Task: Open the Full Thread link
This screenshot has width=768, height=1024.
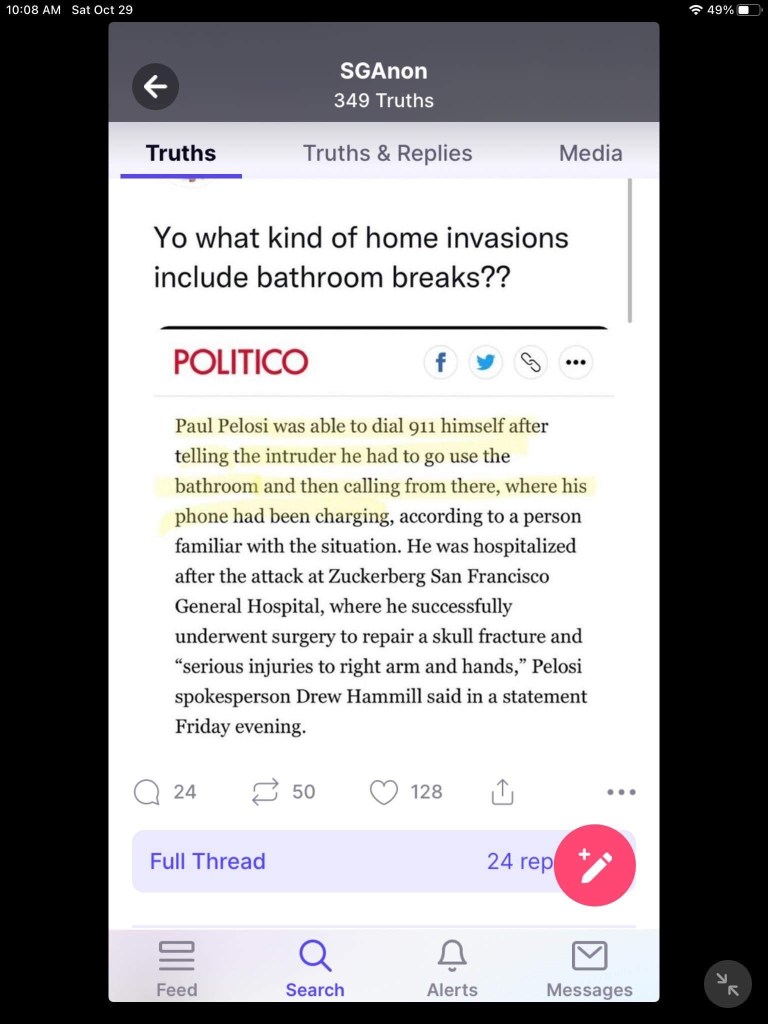Action: pyautogui.click(x=208, y=861)
